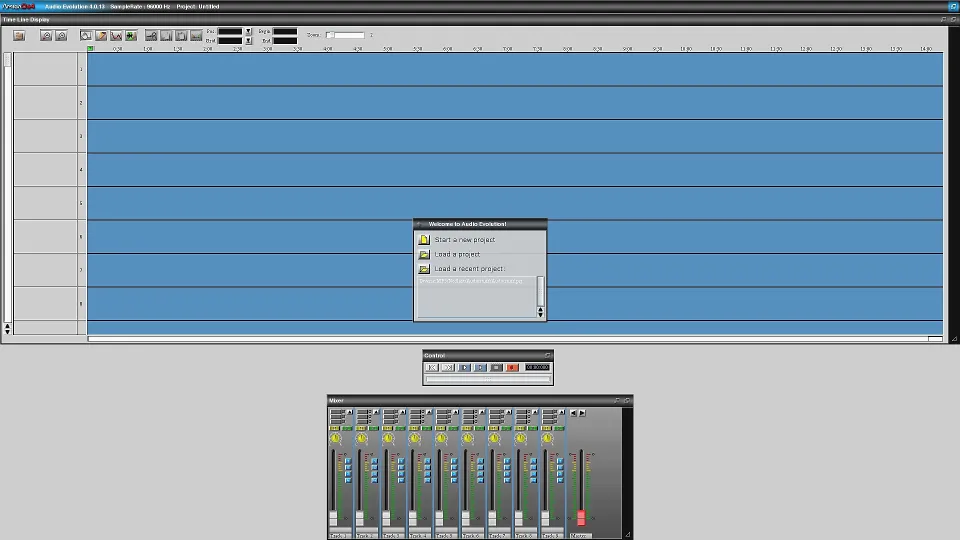960x540 pixels.
Task: Select the pencil edit tool in toolbar
Action: (101, 36)
